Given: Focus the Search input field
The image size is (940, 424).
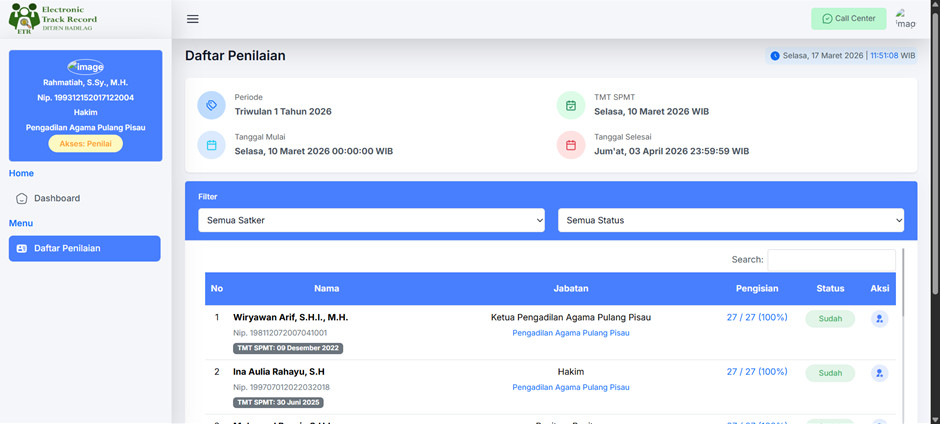Looking at the screenshot, I should [x=830, y=259].
